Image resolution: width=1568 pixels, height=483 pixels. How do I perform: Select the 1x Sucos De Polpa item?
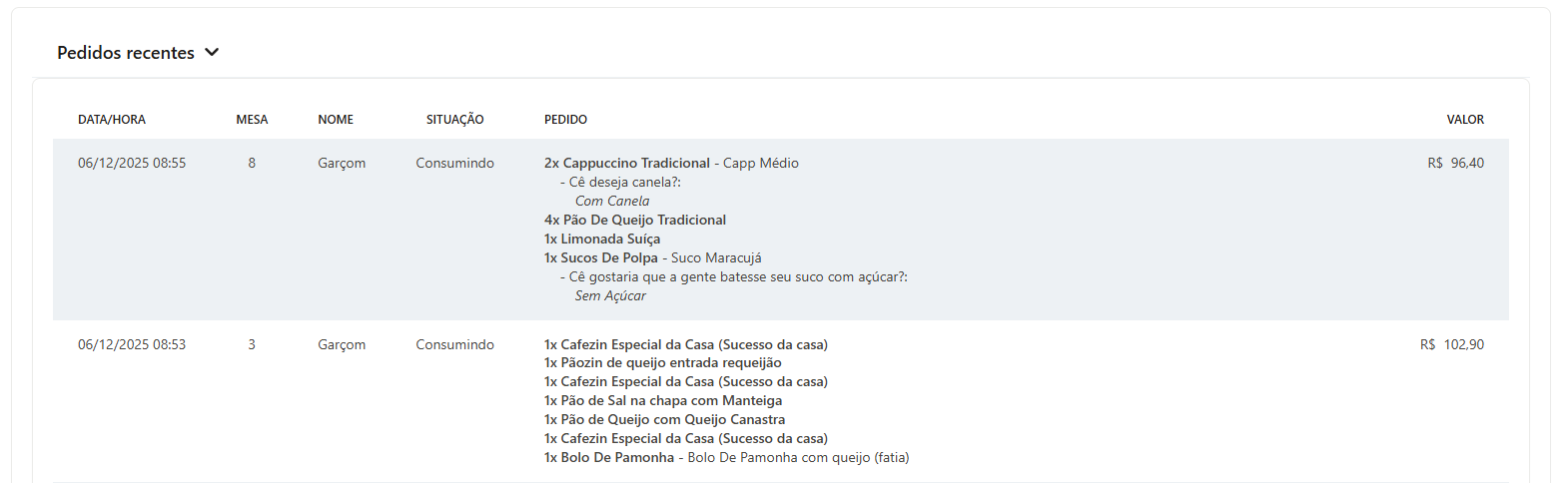(x=601, y=257)
